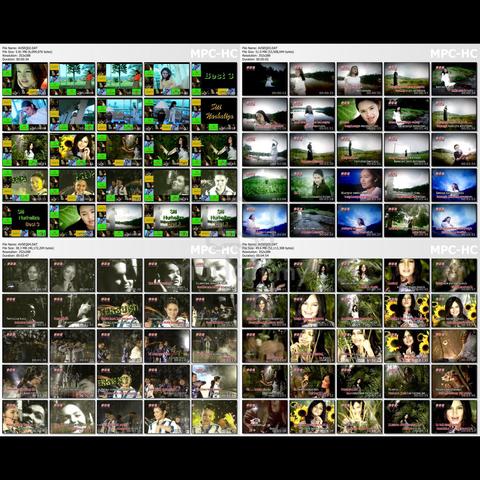Open the last blue-sky thumbnail of the top-right sheet
The width and height of the screenshot is (480, 480).
454,220
